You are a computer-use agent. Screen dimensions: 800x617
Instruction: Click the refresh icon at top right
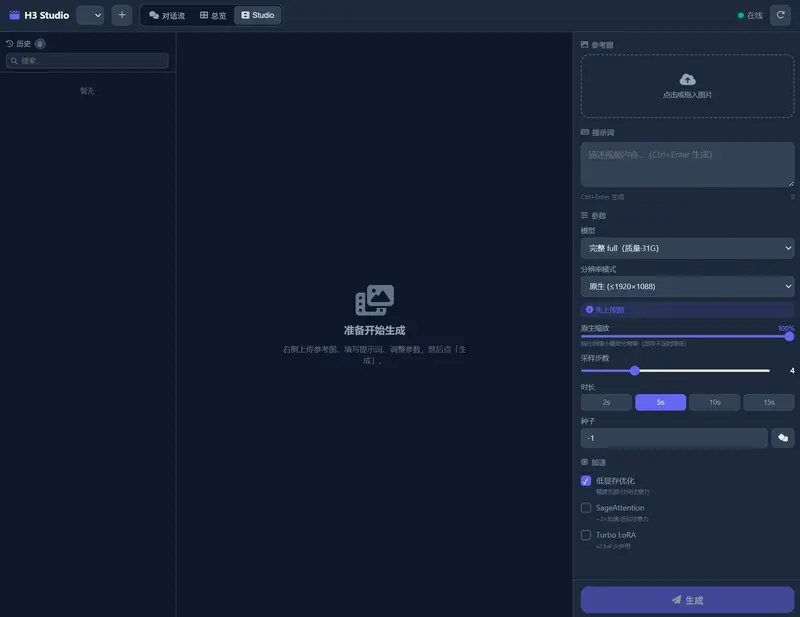click(780, 15)
